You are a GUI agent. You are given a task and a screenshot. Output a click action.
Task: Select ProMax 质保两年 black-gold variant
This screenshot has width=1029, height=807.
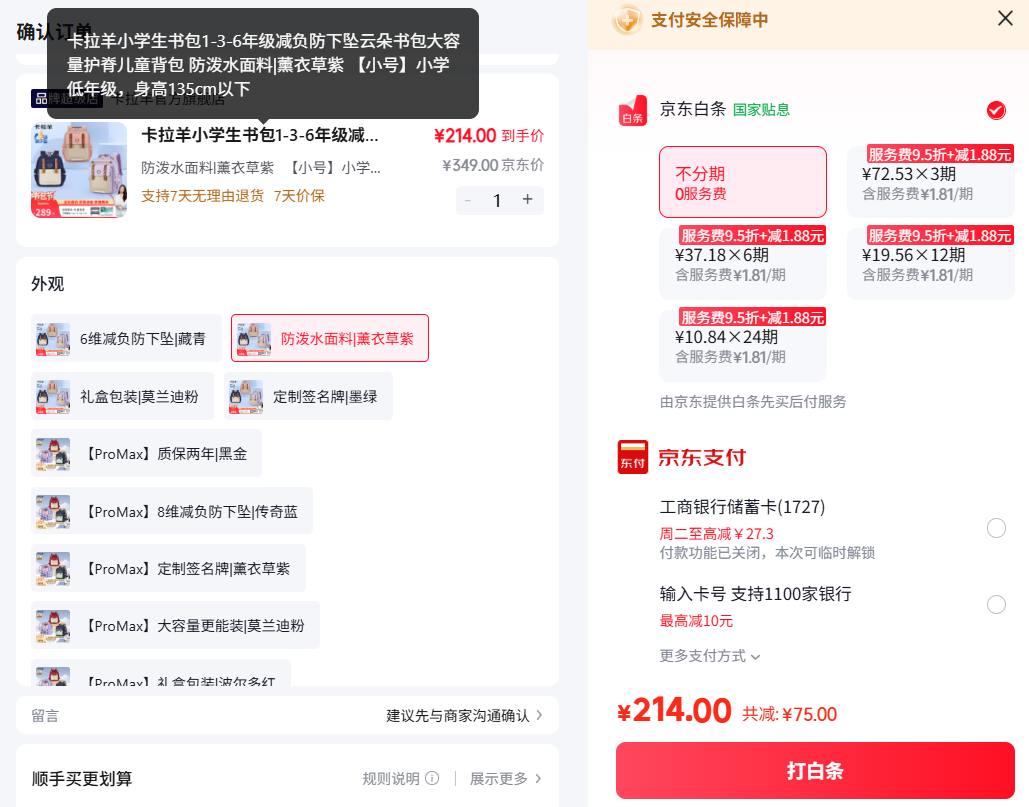[x=146, y=454]
